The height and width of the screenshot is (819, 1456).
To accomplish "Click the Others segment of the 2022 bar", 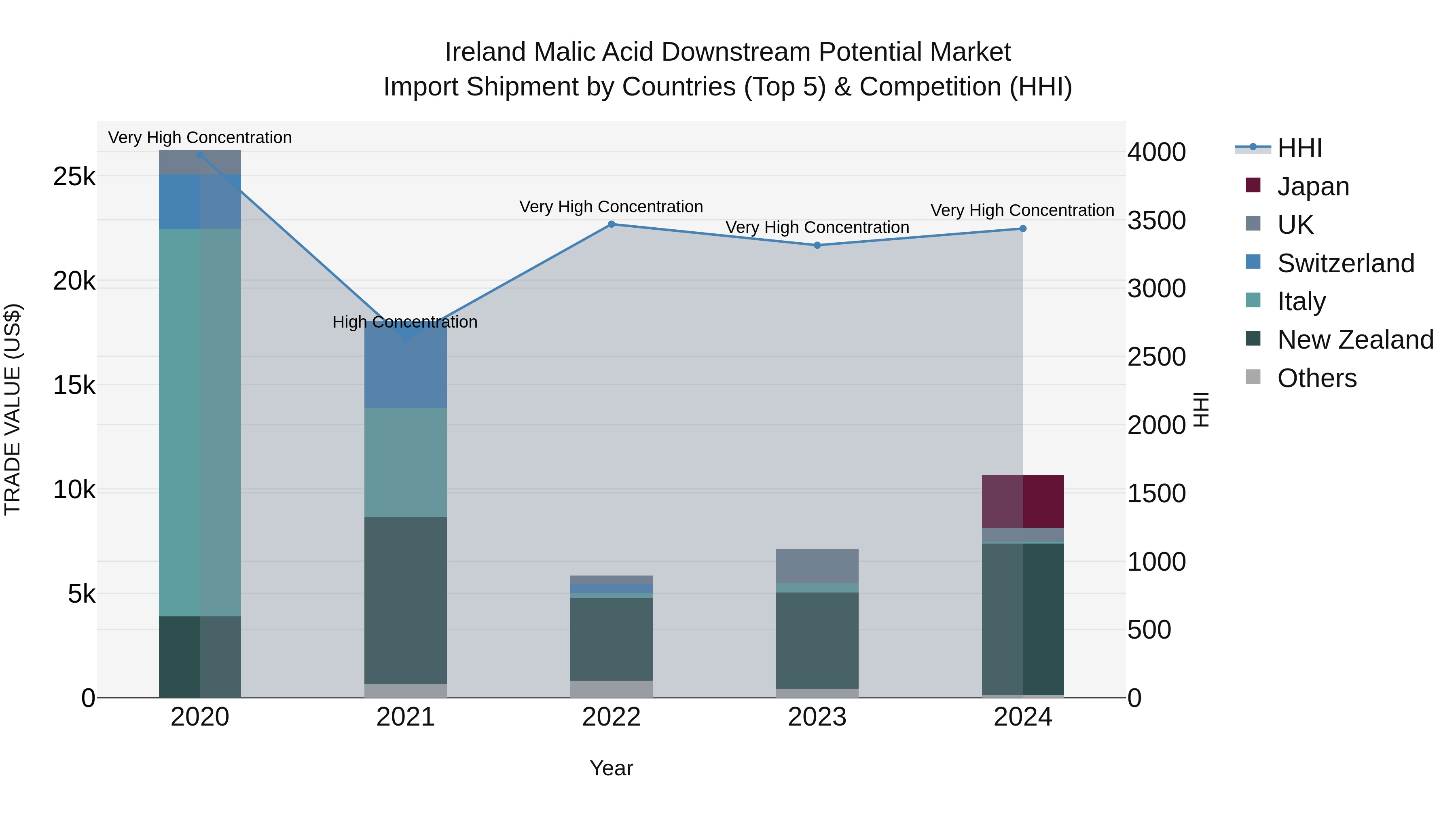I will [x=612, y=689].
